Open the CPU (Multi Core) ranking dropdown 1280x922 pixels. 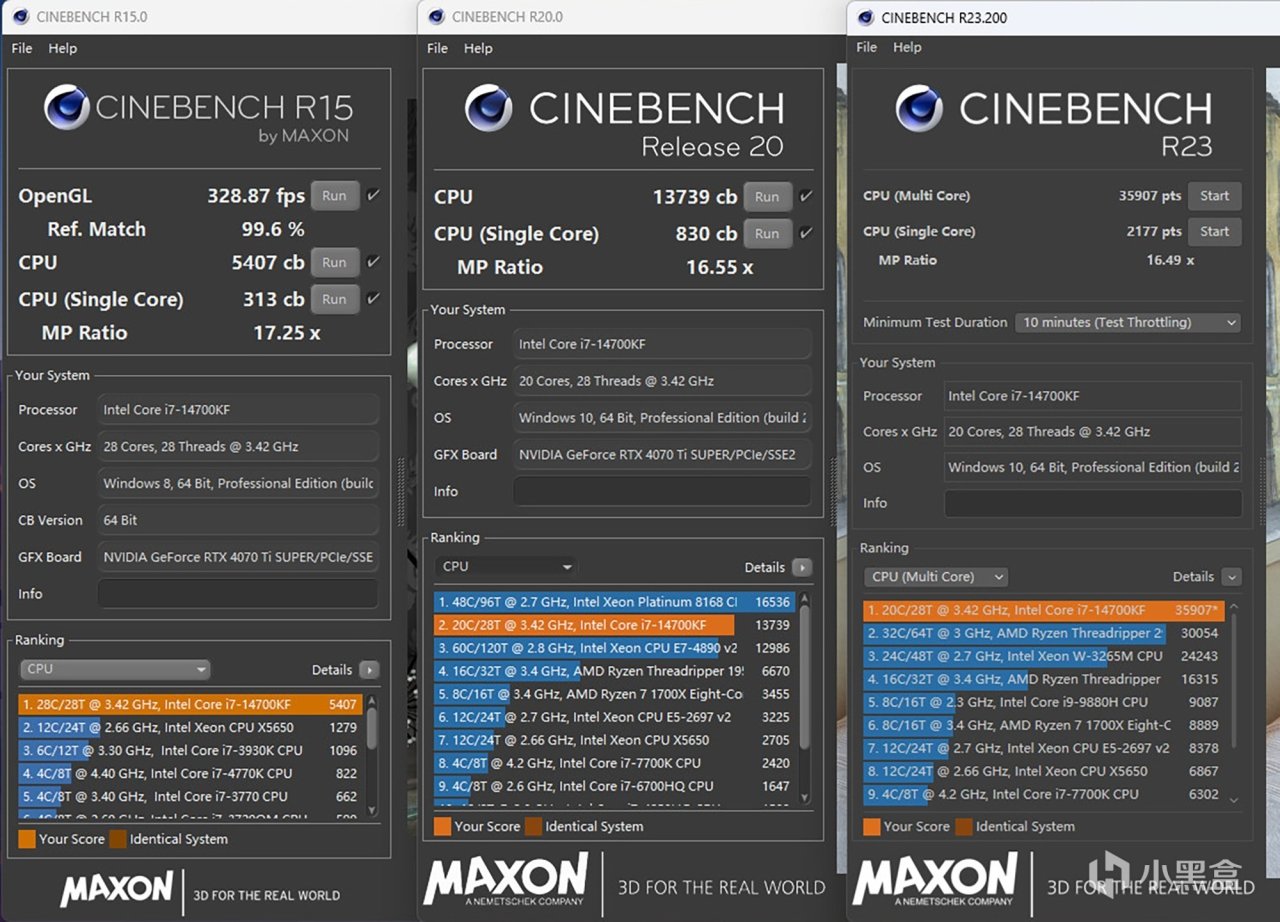coord(935,577)
